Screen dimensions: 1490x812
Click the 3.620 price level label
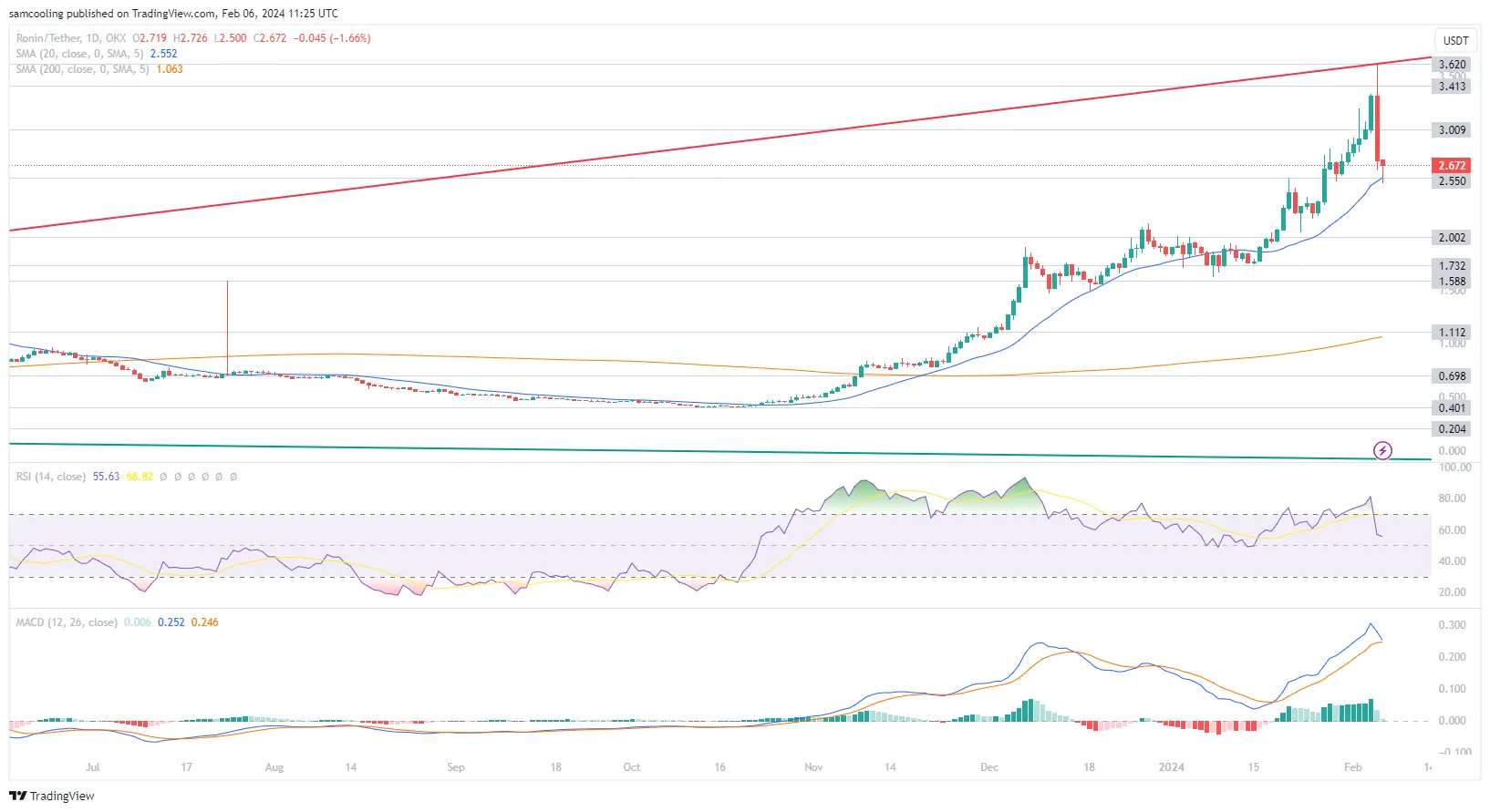[x=1452, y=65]
